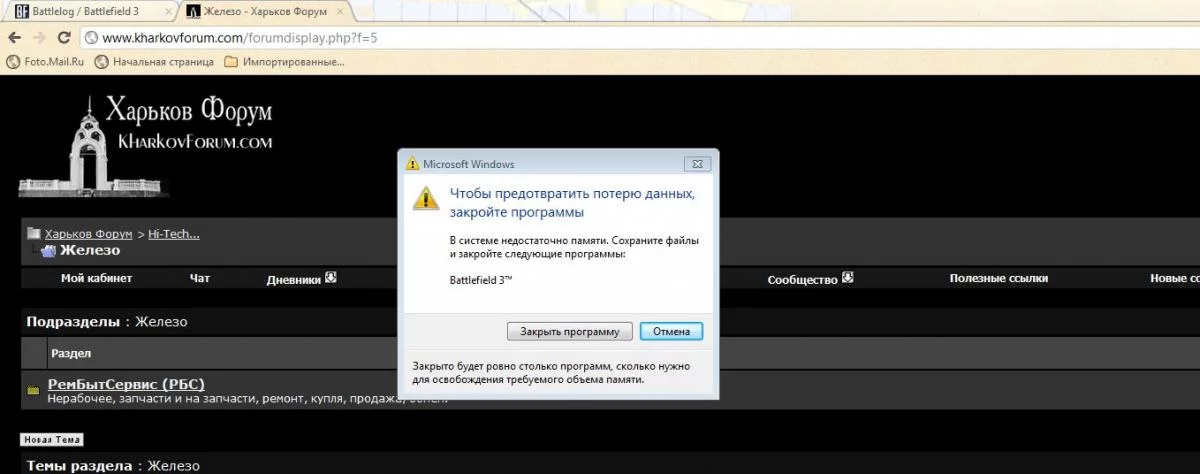The width and height of the screenshot is (1200, 474).
Task: Click the Подразделы : Железо heading
Action: click(107, 322)
